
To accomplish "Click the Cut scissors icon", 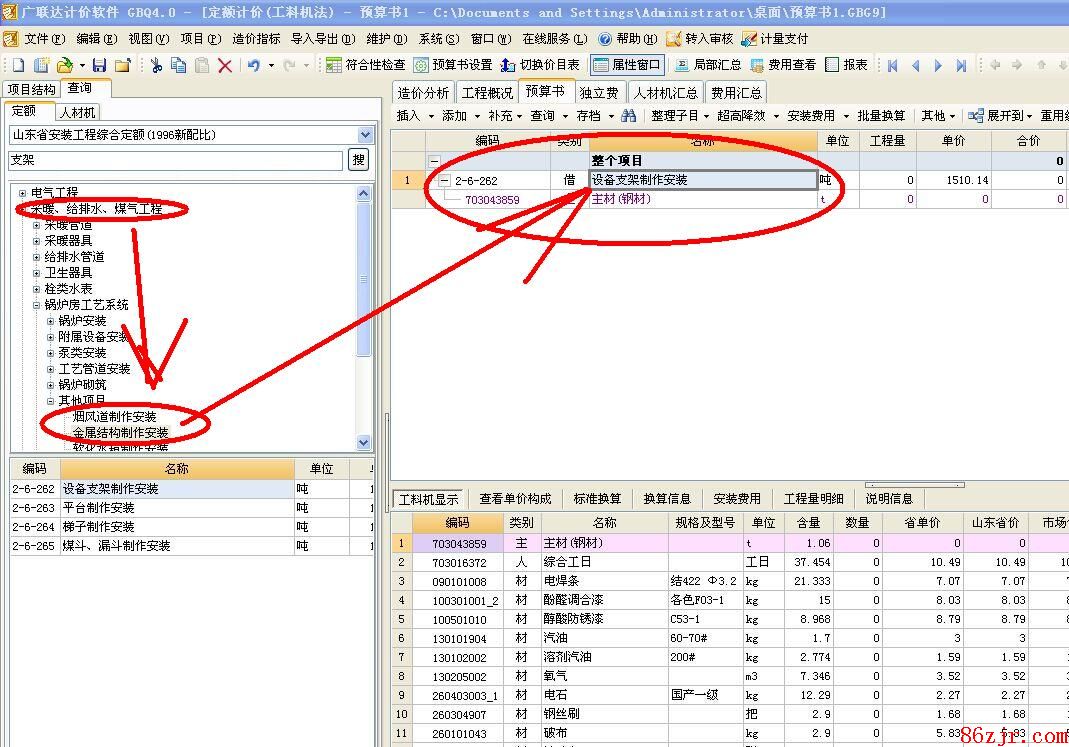I will (x=156, y=65).
